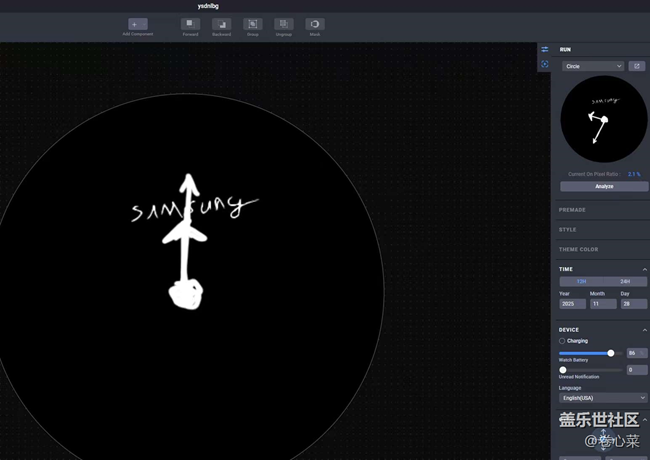Open the run settings sliders icon
This screenshot has width=650, height=460.
tap(545, 49)
